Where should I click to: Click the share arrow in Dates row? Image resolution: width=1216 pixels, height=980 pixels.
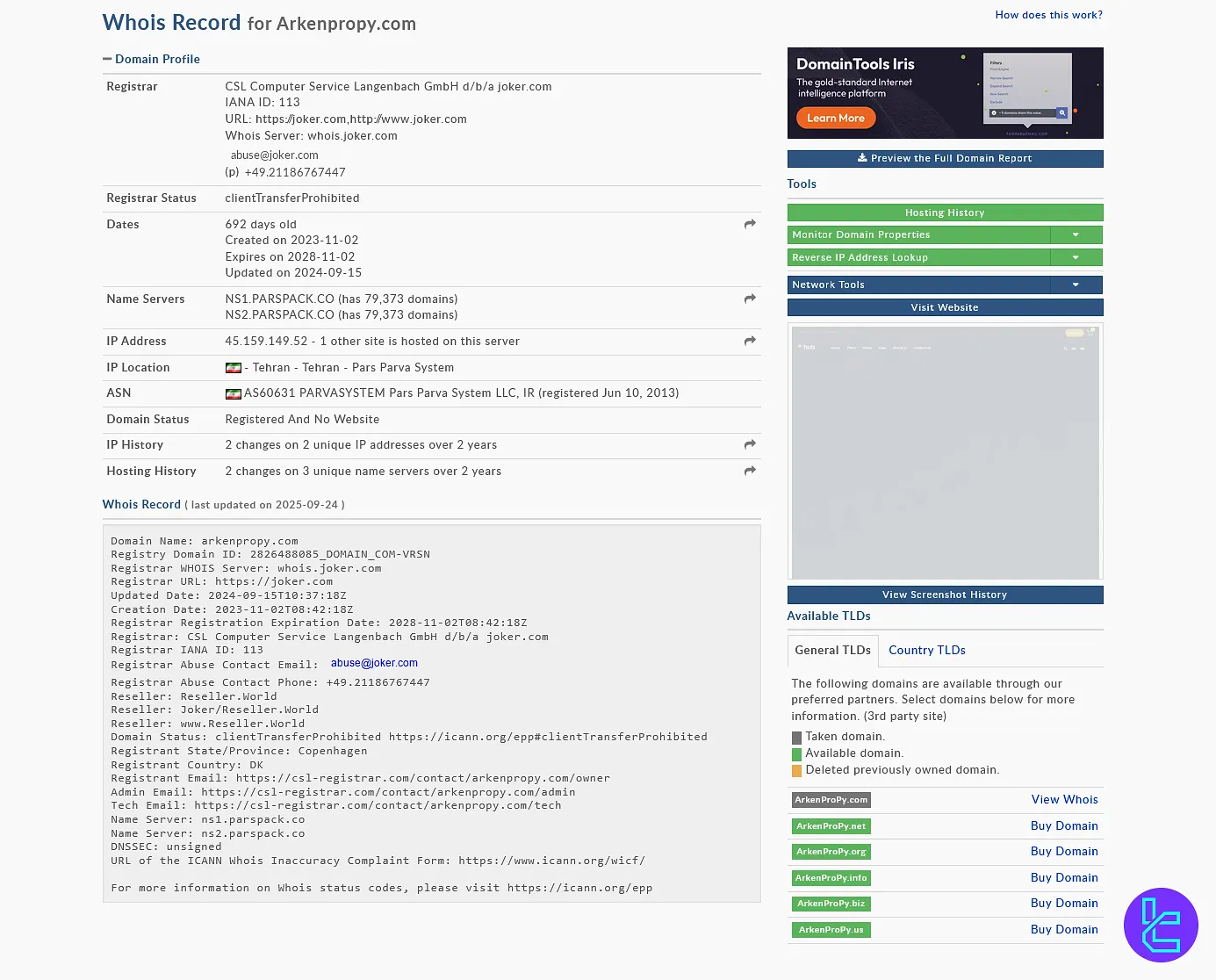(750, 225)
